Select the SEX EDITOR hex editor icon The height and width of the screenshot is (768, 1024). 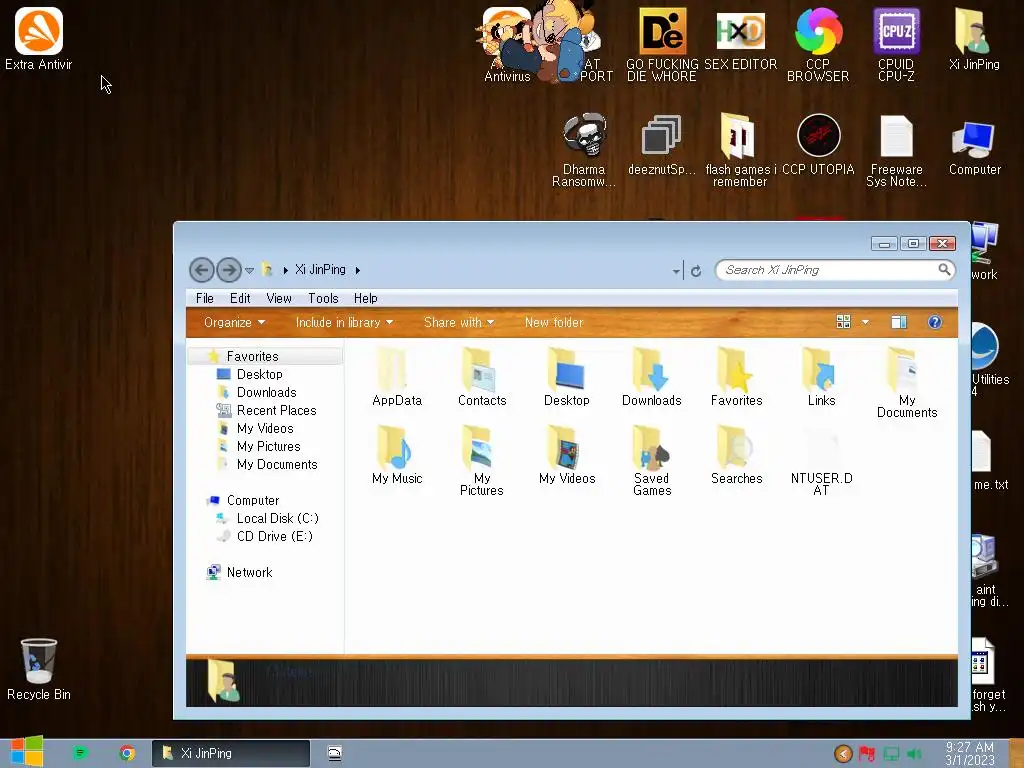coord(740,39)
